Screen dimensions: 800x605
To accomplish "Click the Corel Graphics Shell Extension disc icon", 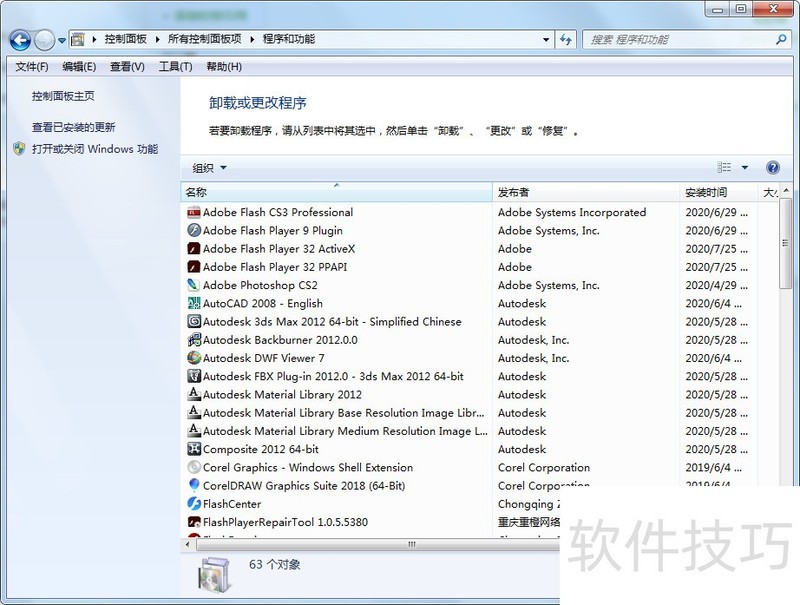I will coord(194,467).
